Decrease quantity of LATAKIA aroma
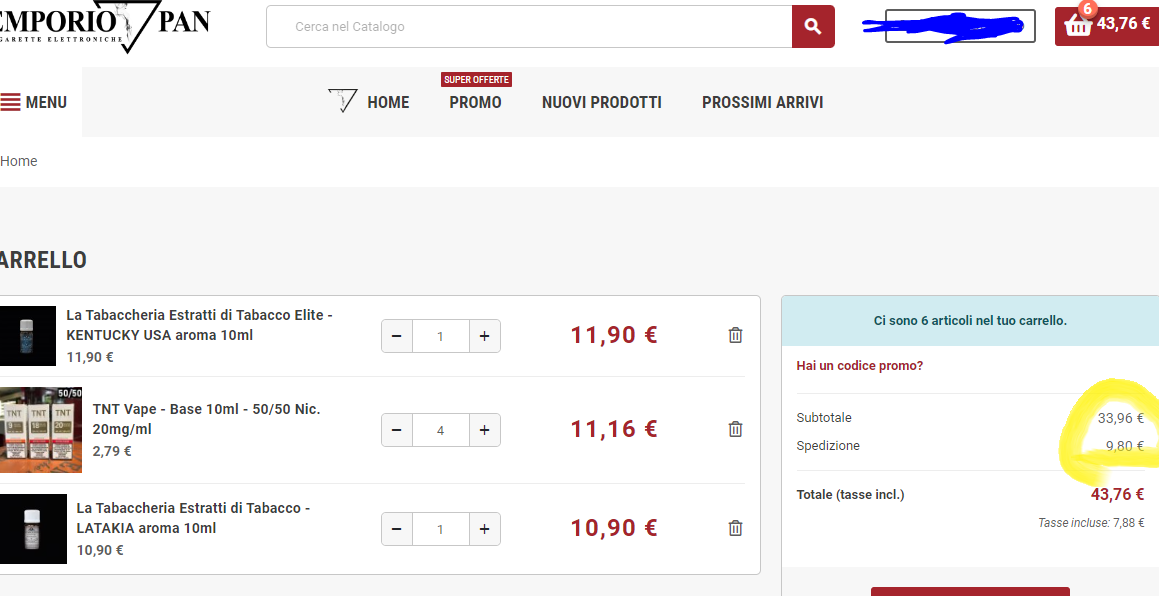Screen dimensions: 1159x596 397,529
